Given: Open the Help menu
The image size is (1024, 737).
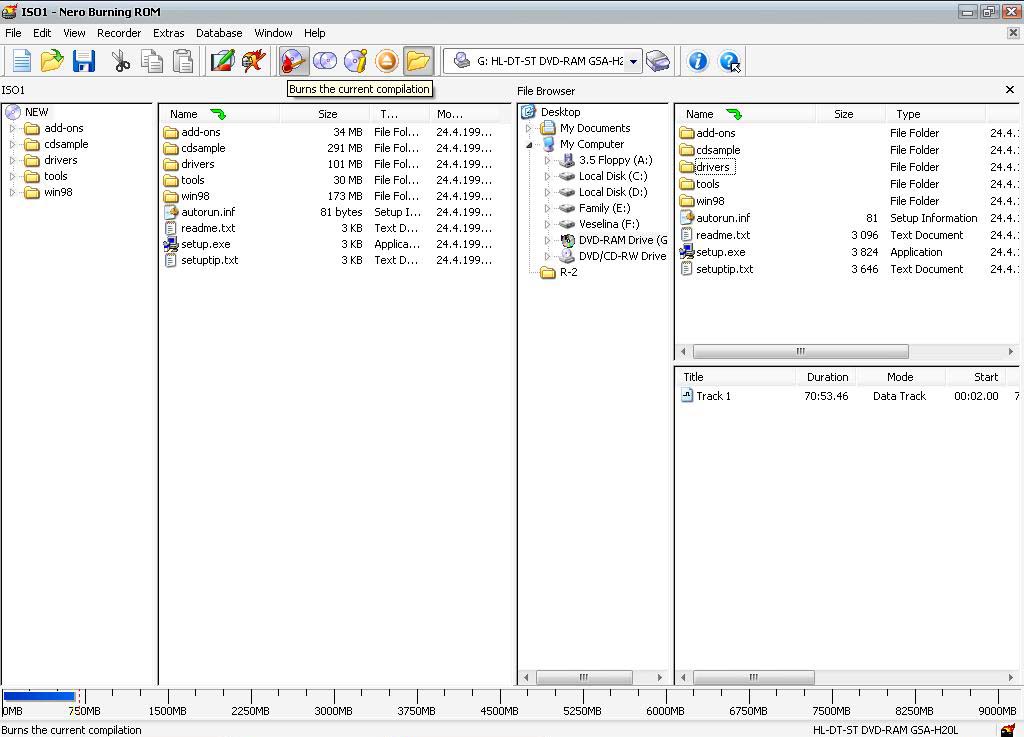Looking at the screenshot, I should 314,33.
